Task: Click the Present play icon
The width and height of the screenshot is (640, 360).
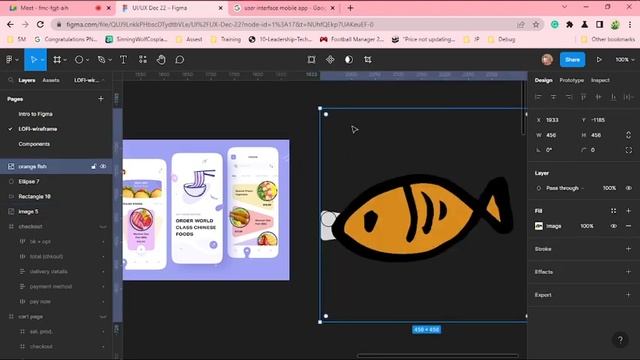Action: [x=599, y=60]
